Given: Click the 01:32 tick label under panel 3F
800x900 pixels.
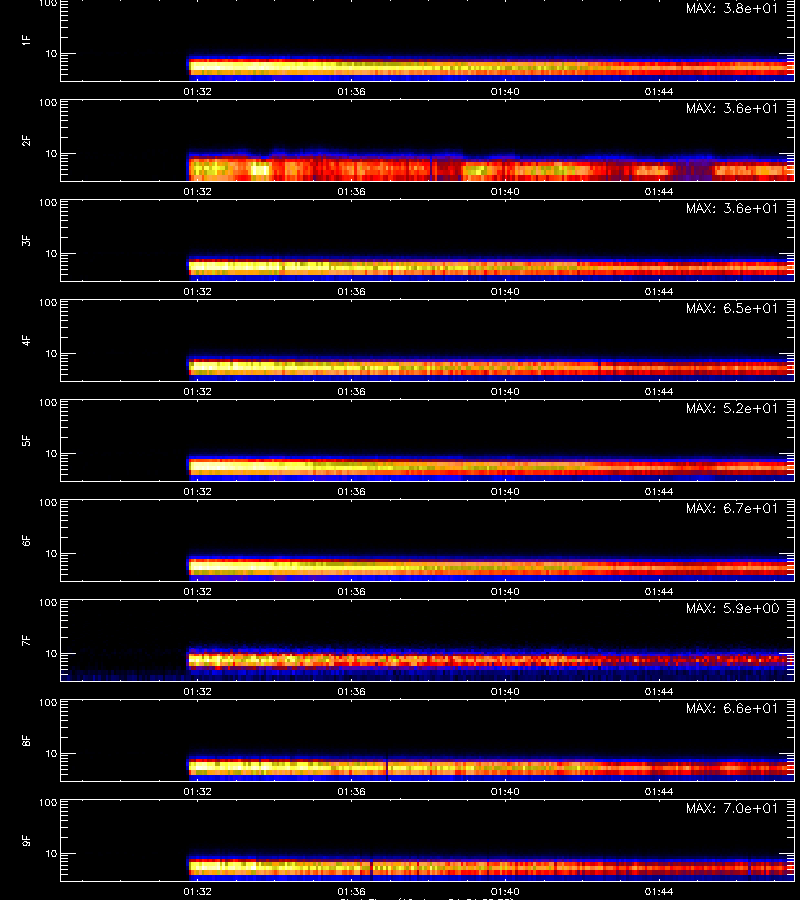Looking at the screenshot, I should (197, 291).
